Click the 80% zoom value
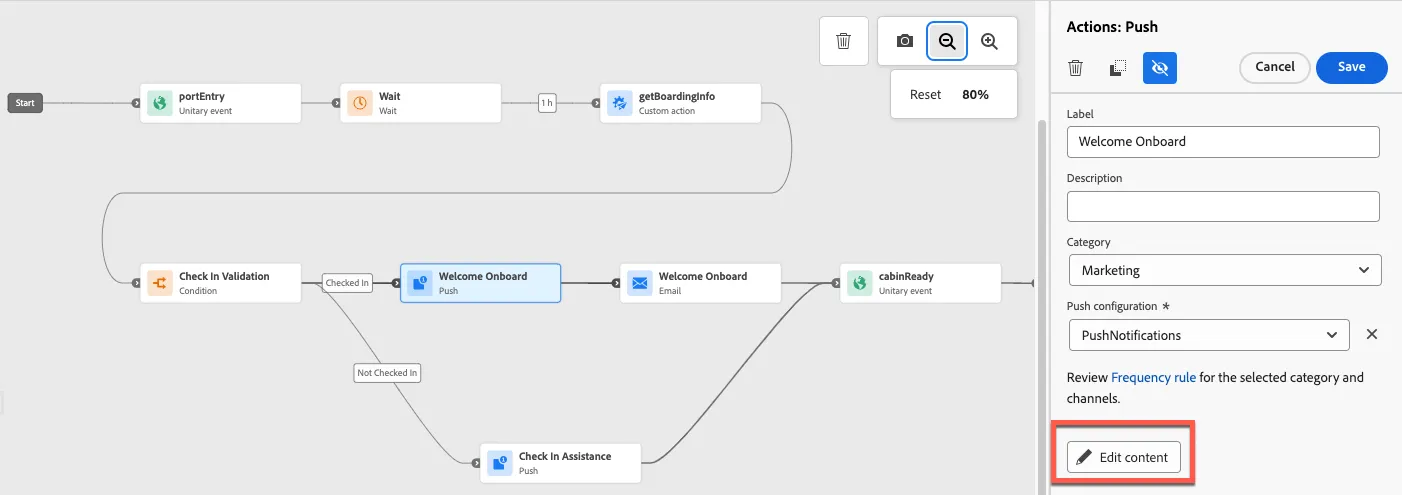 (x=975, y=95)
